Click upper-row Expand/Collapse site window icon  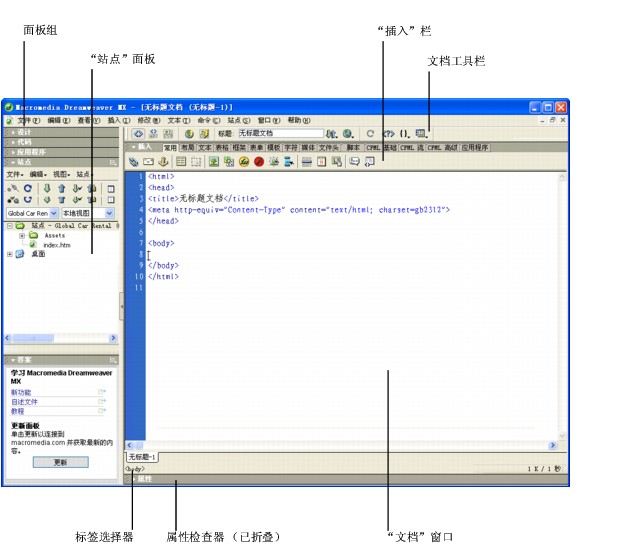(x=111, y=189)
